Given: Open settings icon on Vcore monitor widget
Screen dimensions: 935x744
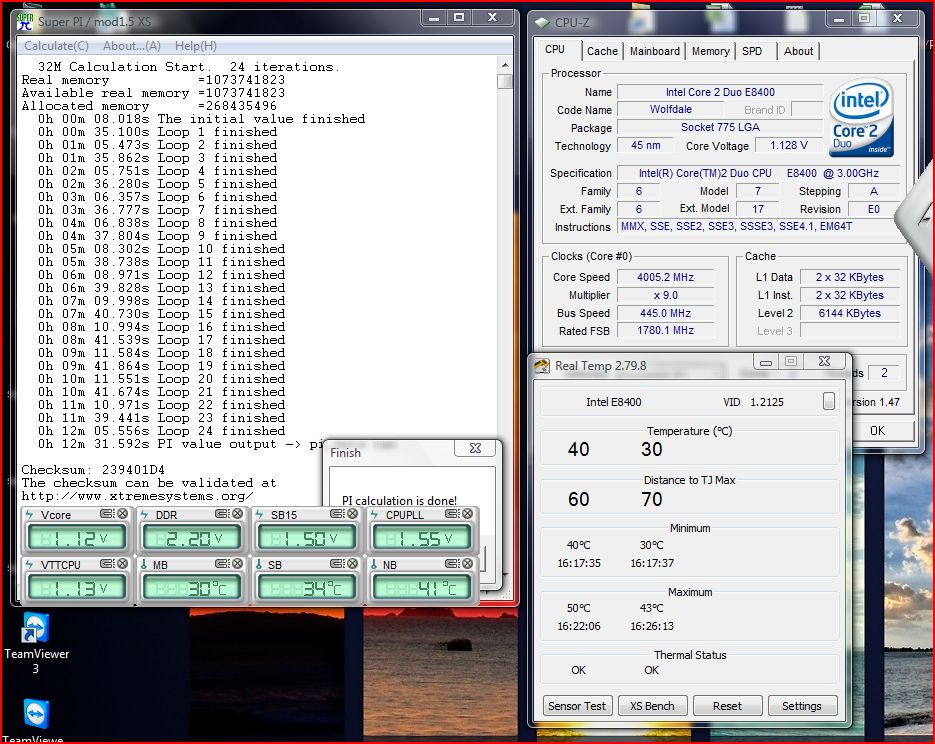Looking at the screenshot, I should click(106, 514).
